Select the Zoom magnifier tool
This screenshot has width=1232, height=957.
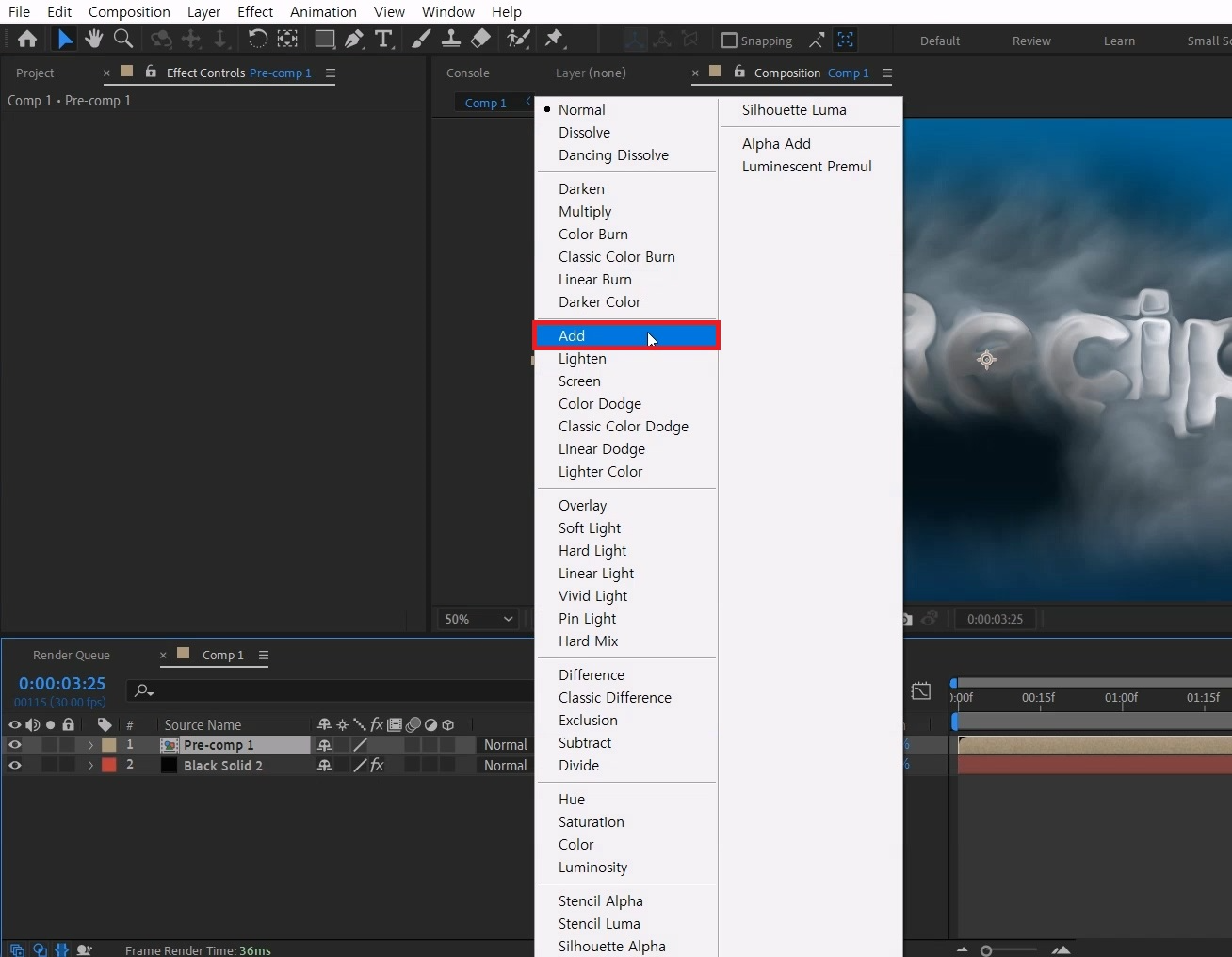pyautogui.click(x=122, y=39)
